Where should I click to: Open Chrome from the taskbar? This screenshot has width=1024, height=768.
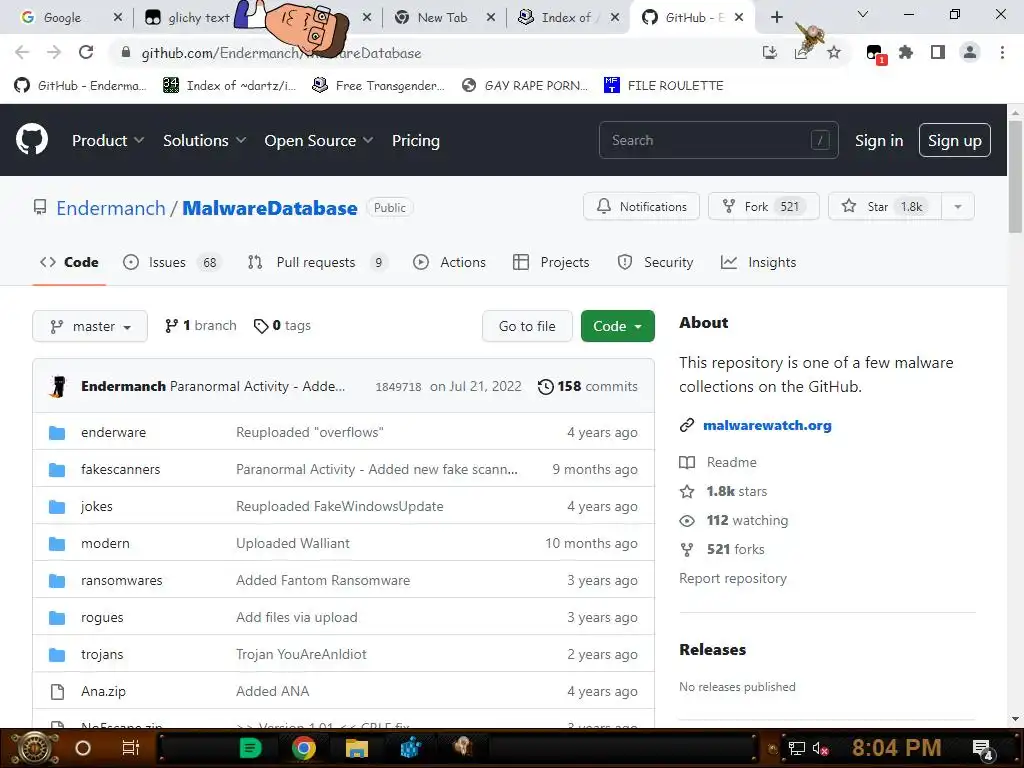click(x=304, y=748)
